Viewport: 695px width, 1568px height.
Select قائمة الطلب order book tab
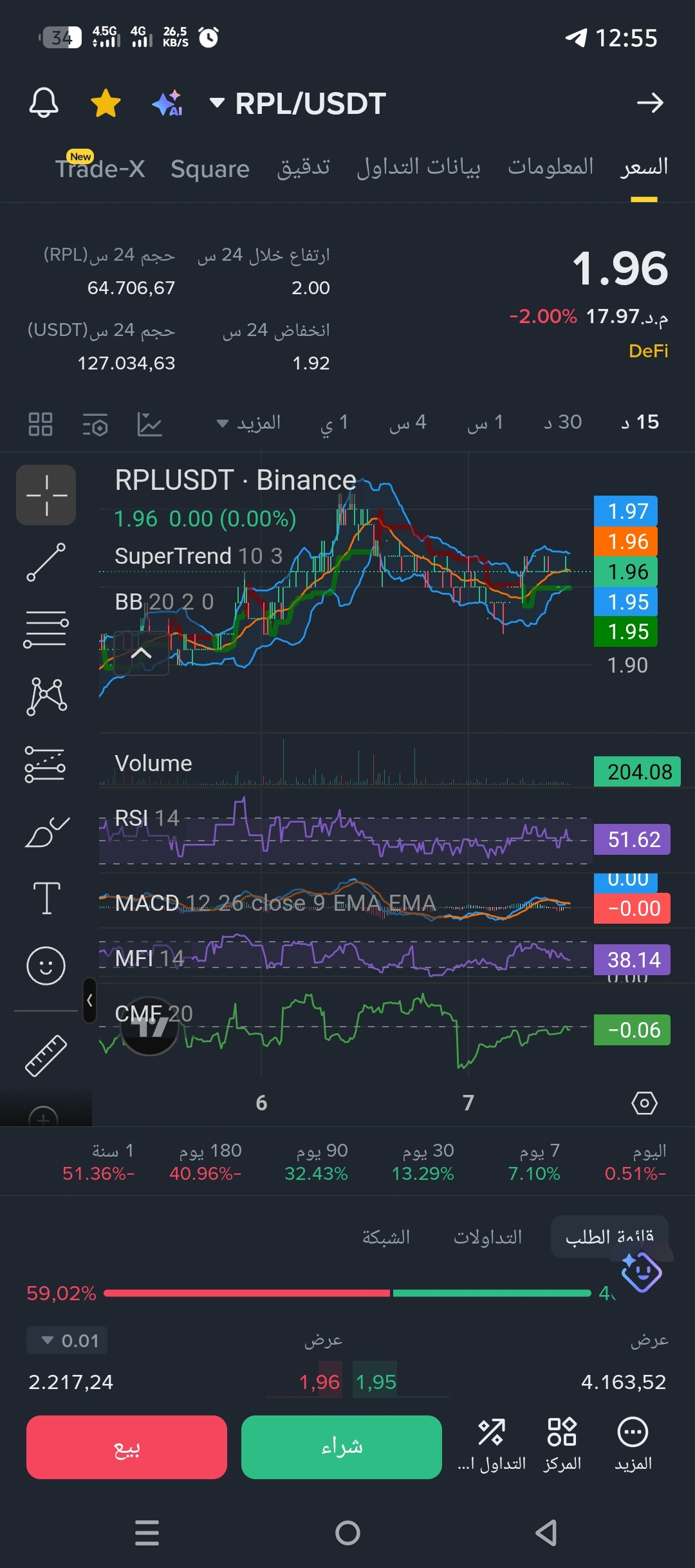609,1237
